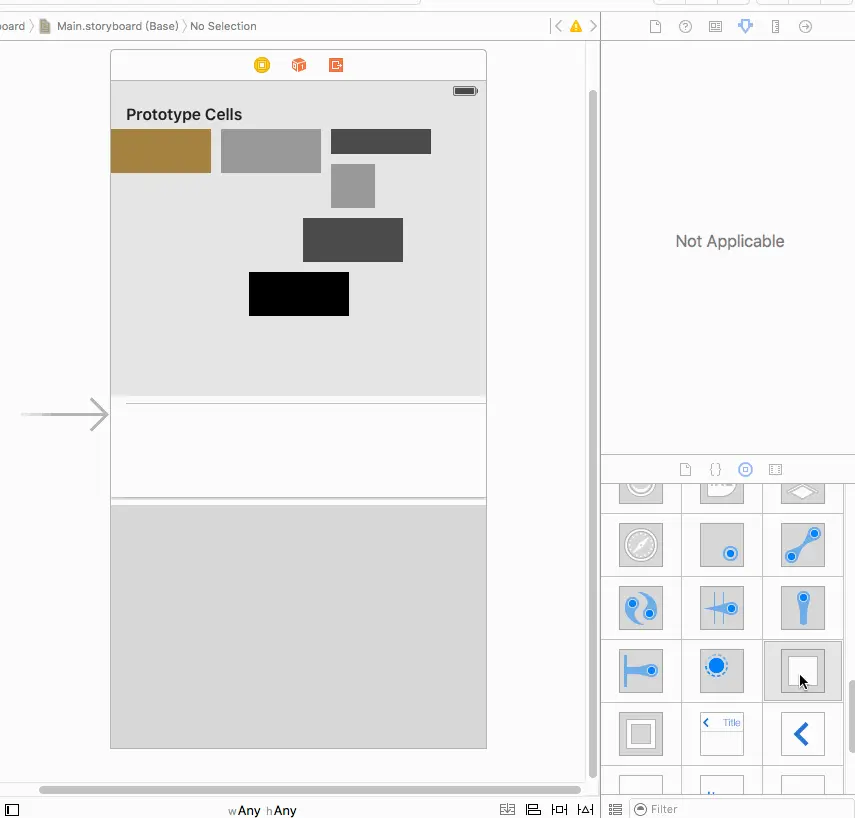Open the Pin constraints menu
Viewport: 855px width, 818px height.
click(559, 809)
